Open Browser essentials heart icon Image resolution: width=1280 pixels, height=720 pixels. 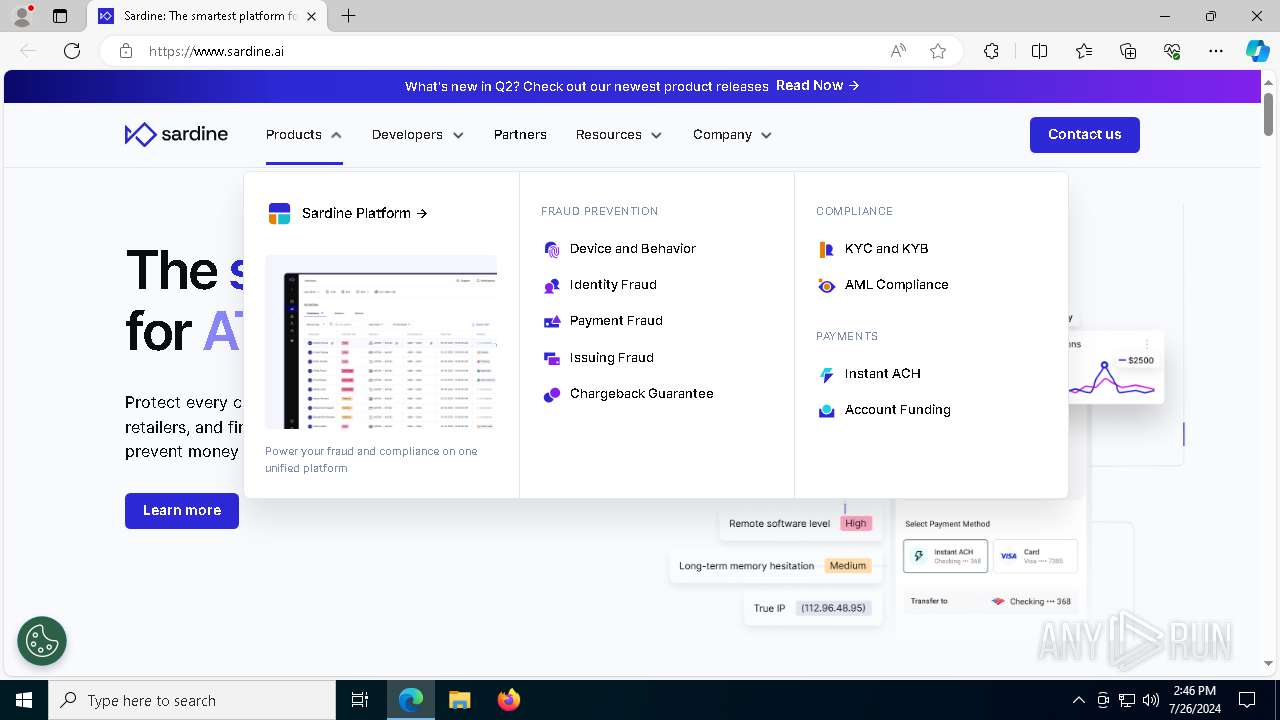click(x=1172, y=51)
